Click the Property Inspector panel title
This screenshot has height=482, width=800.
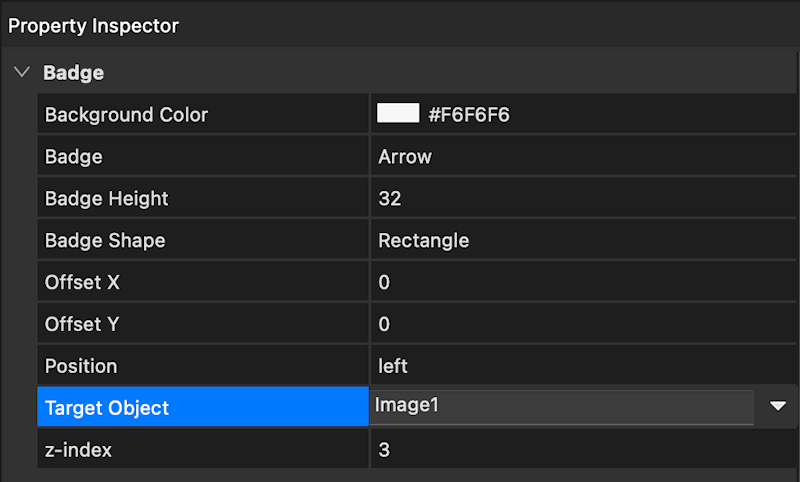coord(93,26)
